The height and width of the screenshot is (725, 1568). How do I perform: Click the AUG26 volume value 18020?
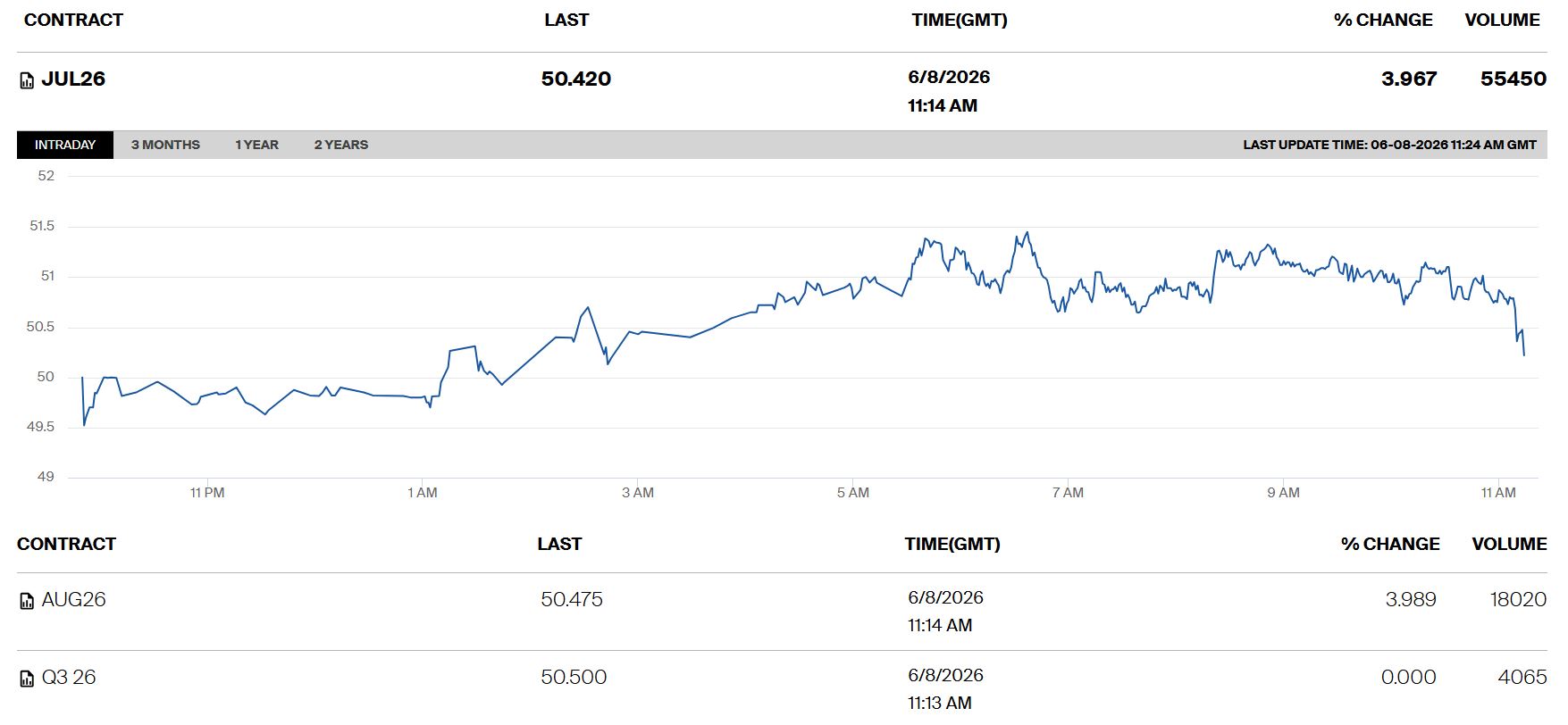1518,599
